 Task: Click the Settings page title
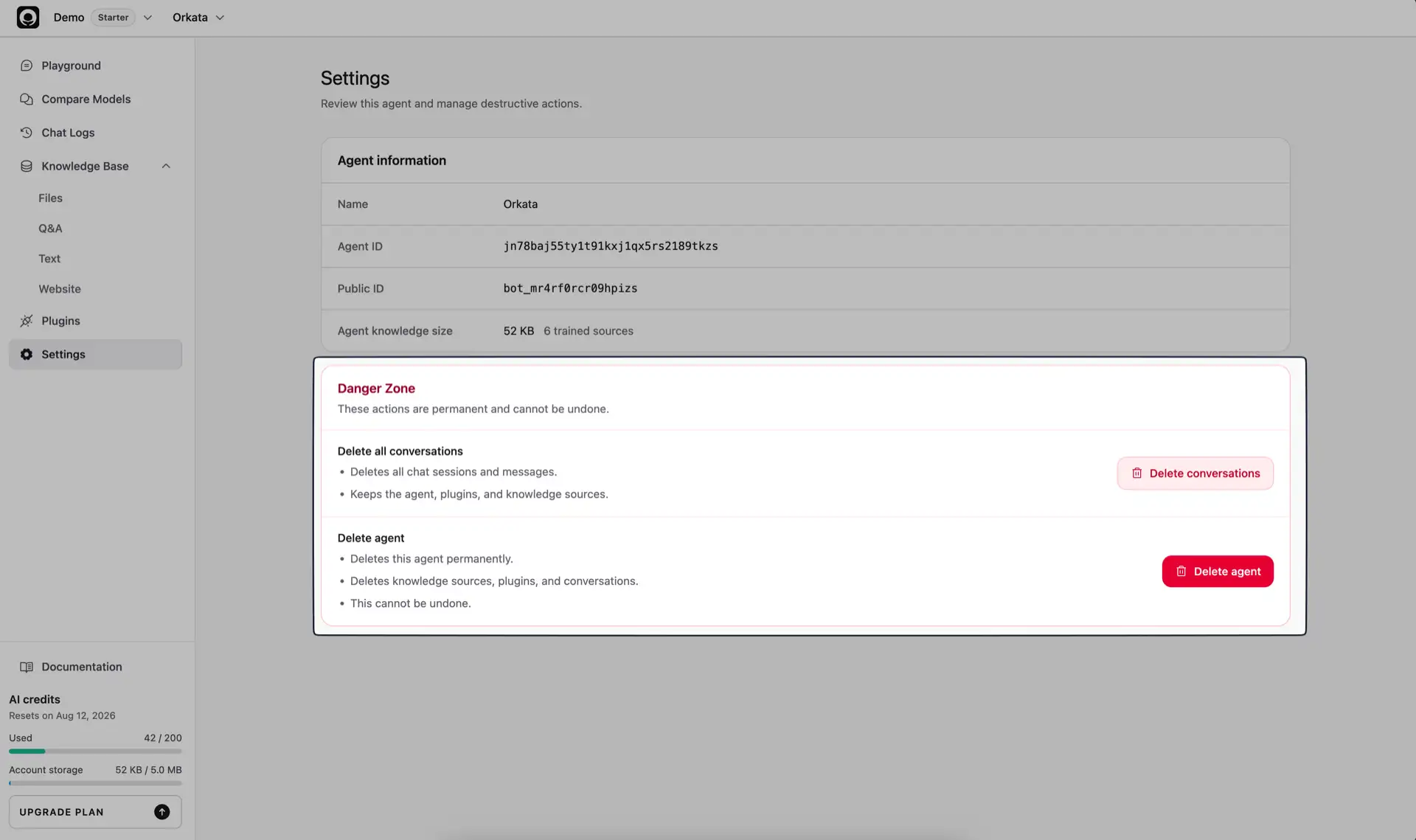pos(355,78)
